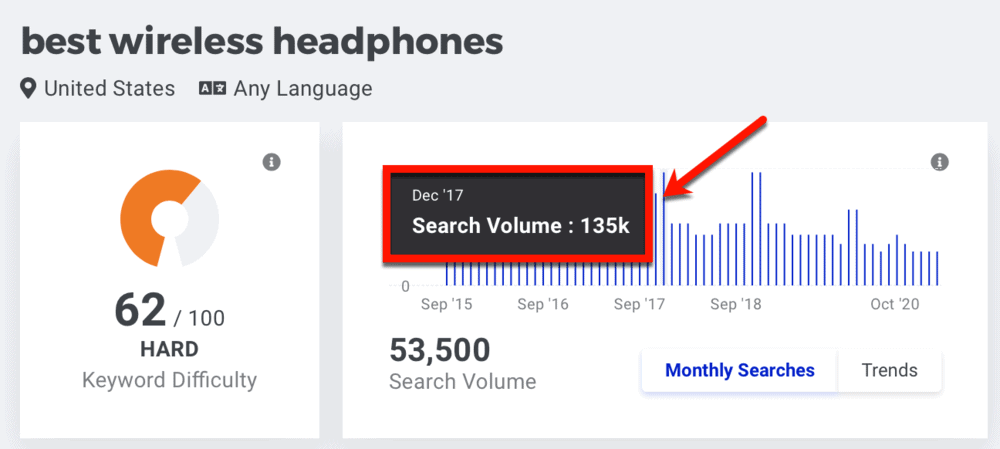Select the Monthly Searches tab
Screen dimensions: 1000x449
(x=739, y=370)
